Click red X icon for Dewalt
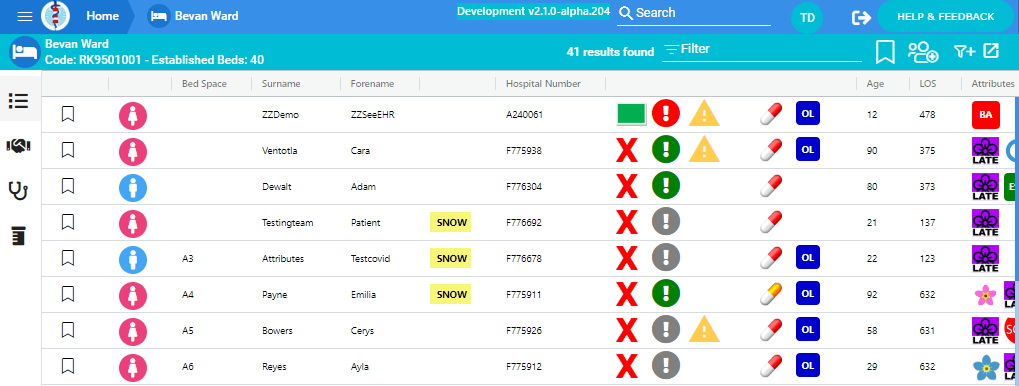Viewport: 1019px width, 386px height. pyautogui.click(x=626, y=187)
